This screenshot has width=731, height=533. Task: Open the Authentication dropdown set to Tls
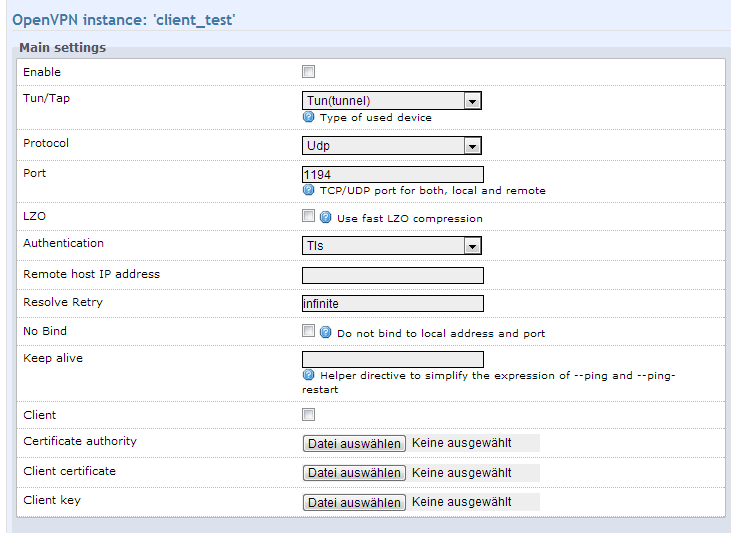(x=392, y=245)
